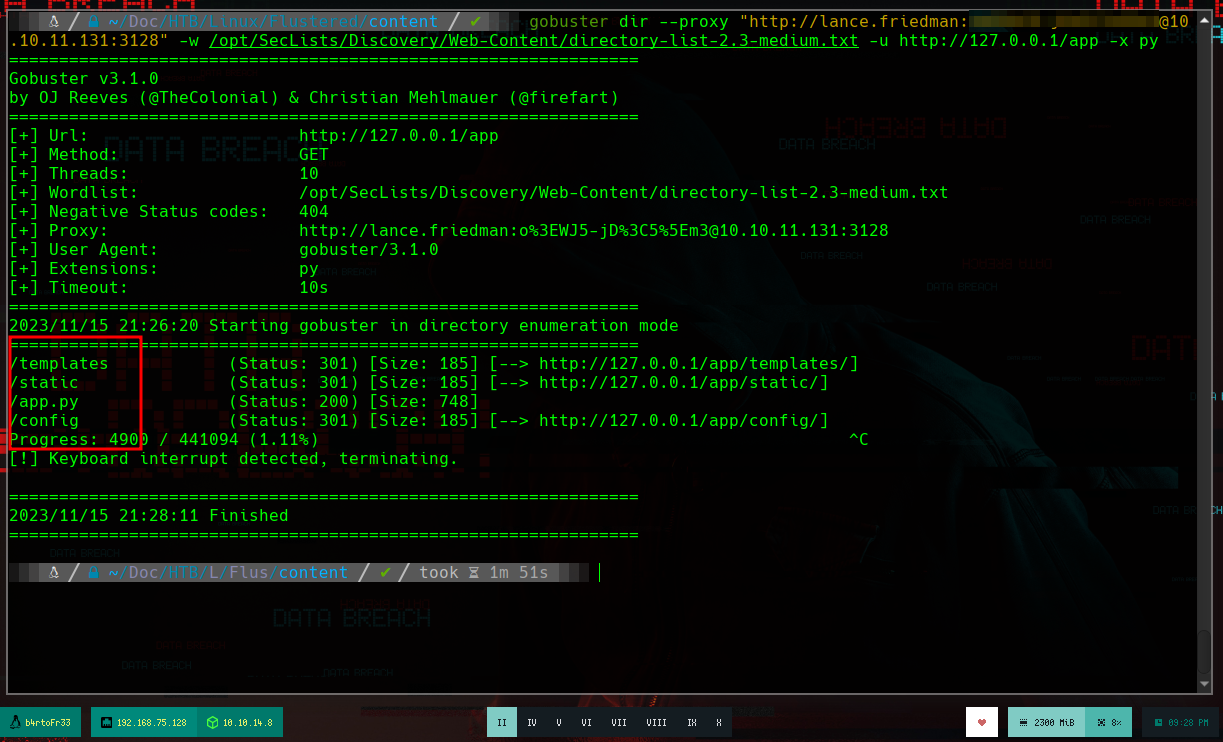Click the Threads value '10'
Screen dimensions: 1223x742
click(x=309, y=174)
